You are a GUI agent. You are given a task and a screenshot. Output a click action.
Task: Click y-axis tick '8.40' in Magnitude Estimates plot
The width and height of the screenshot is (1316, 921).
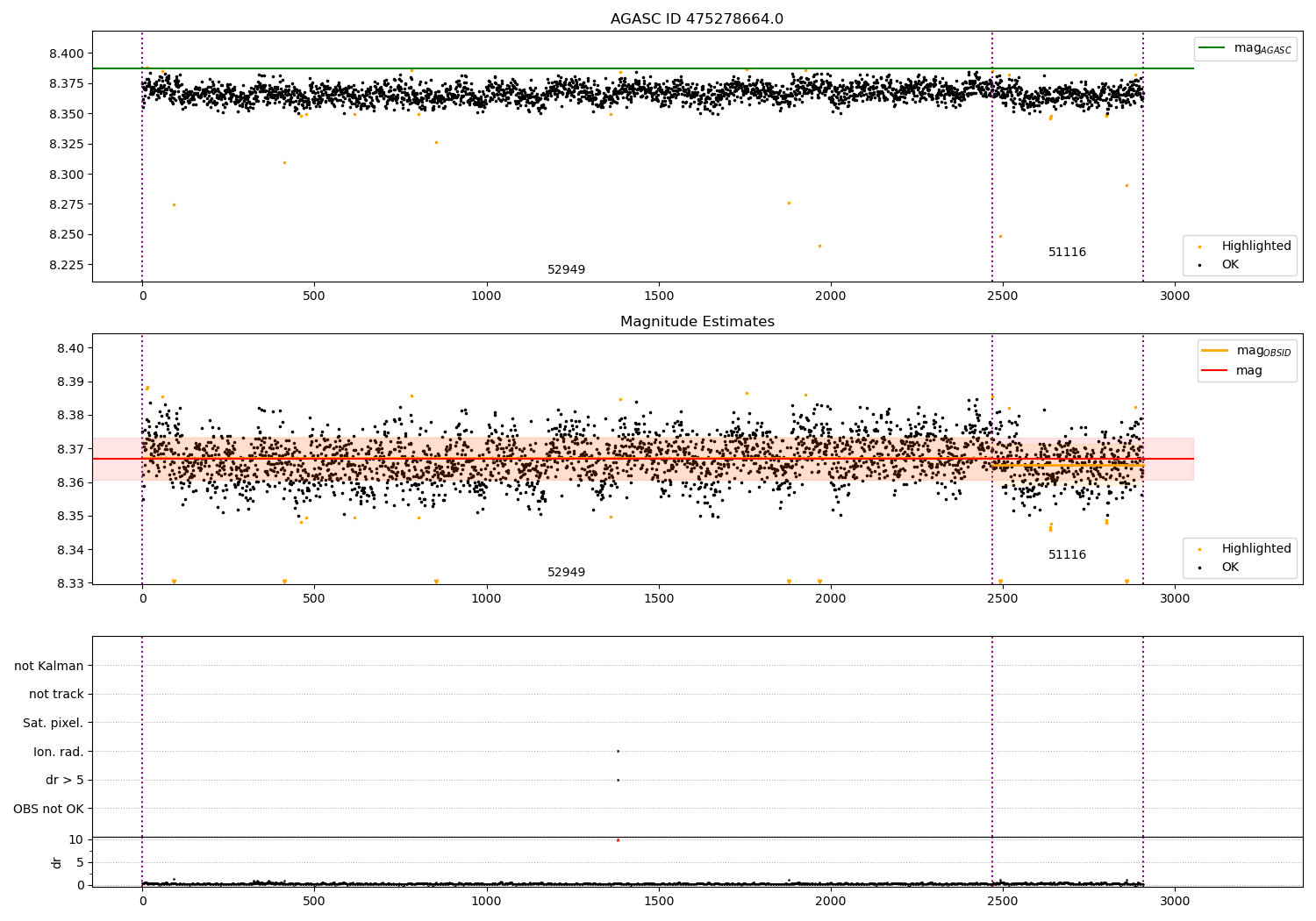tap(70, 348)
